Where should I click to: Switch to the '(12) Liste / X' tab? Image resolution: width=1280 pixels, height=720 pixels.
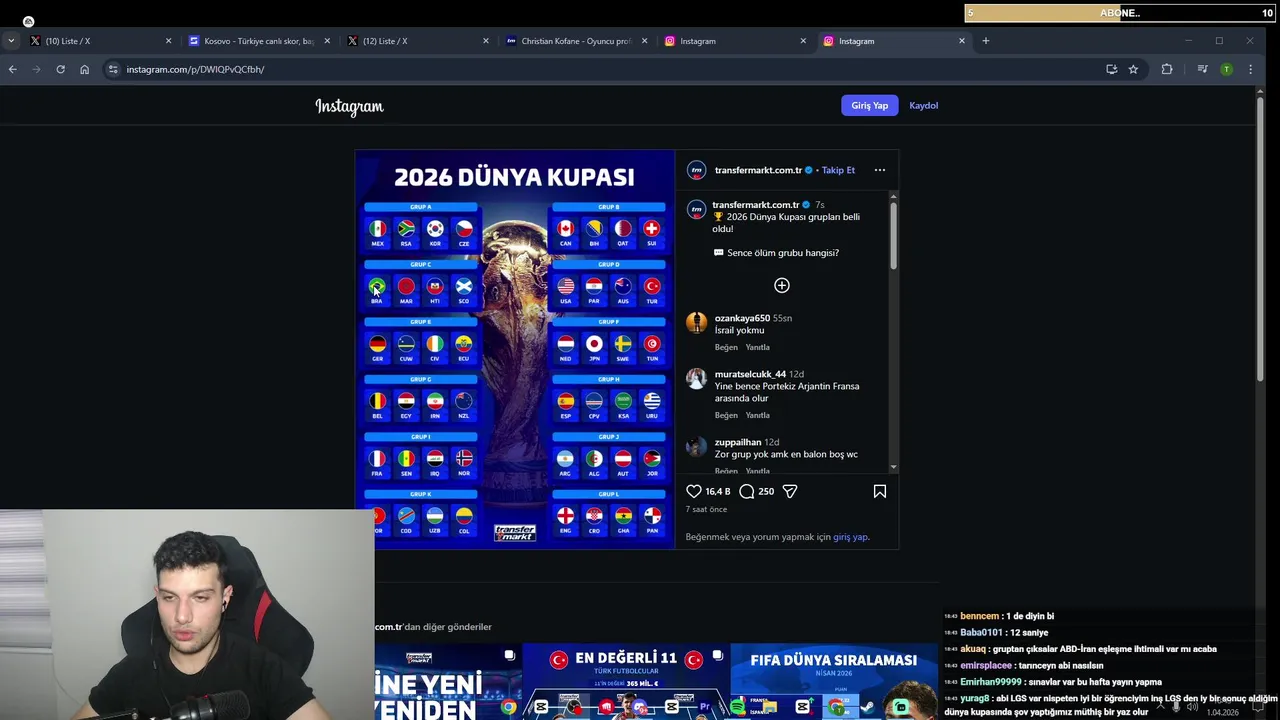(x=416, y=41)
